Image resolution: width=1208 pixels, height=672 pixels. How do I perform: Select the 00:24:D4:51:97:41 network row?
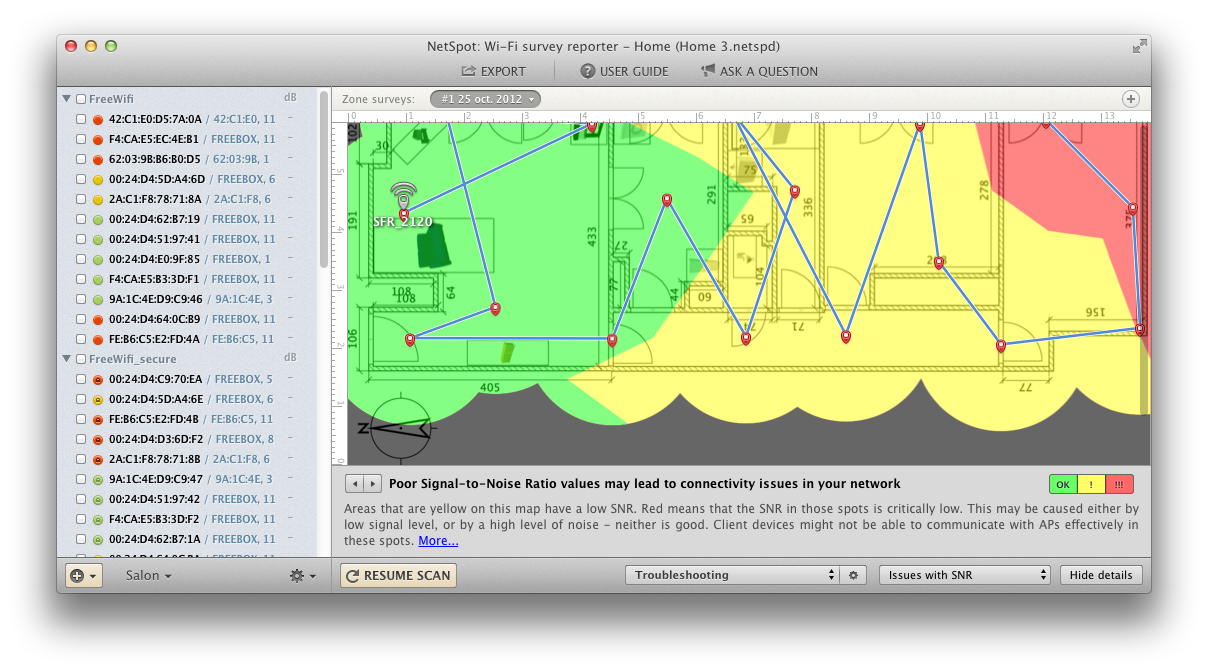click(x=187, y=239)
